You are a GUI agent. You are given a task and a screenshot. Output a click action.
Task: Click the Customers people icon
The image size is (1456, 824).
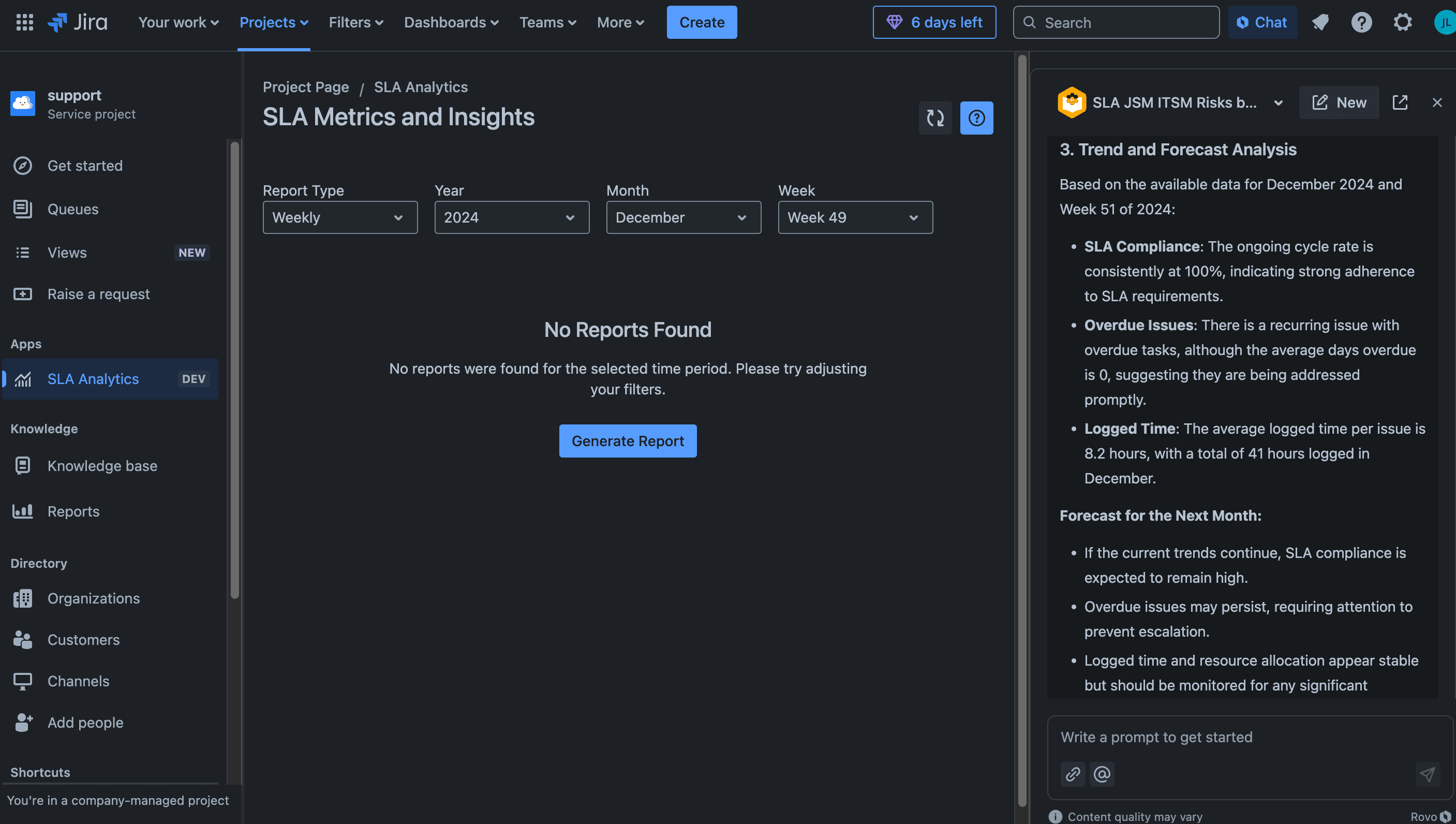[23, 640]
